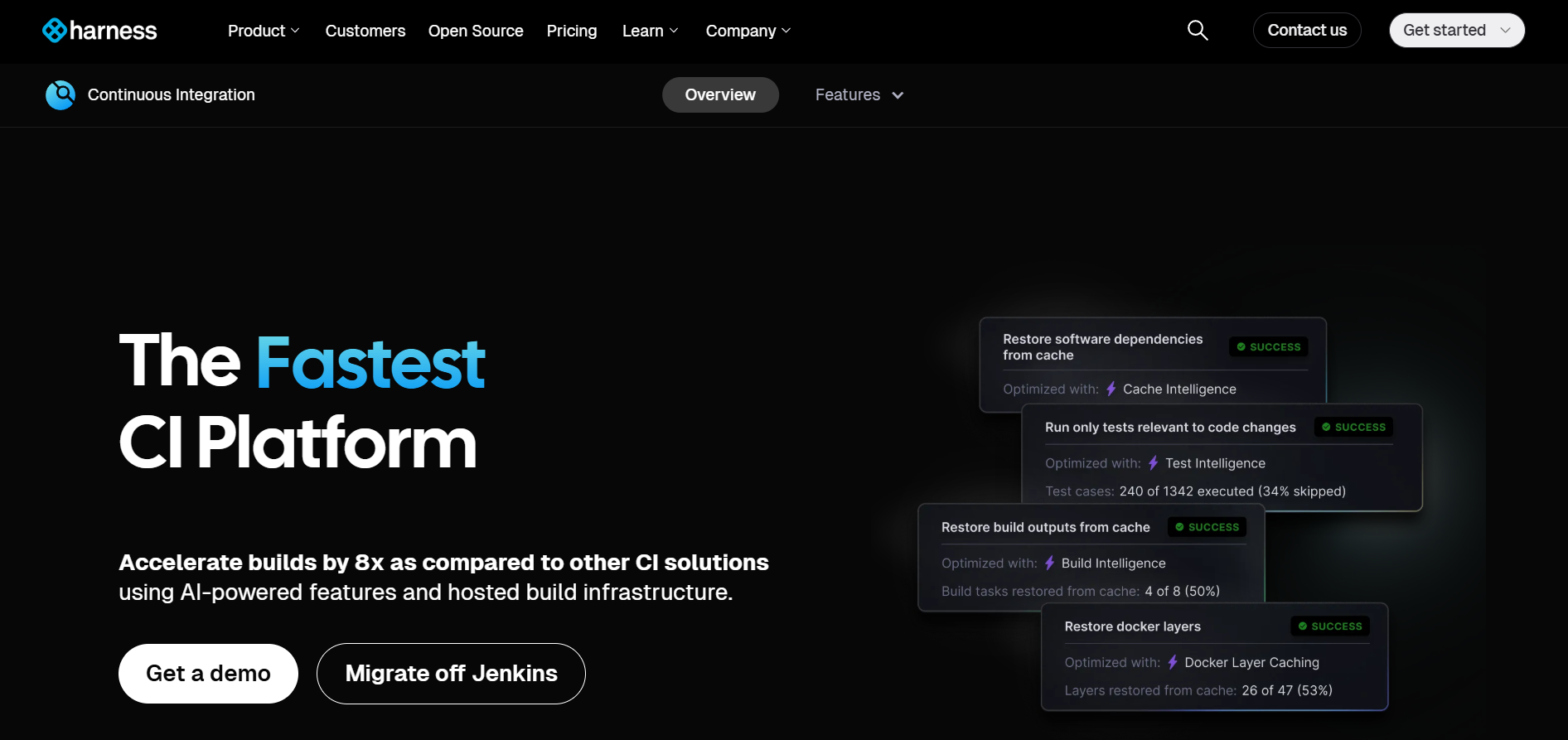Click 'Test Intelligence' label
Image resolution: width=1568 pixels, height=740 pixels.
[1215, 463]
